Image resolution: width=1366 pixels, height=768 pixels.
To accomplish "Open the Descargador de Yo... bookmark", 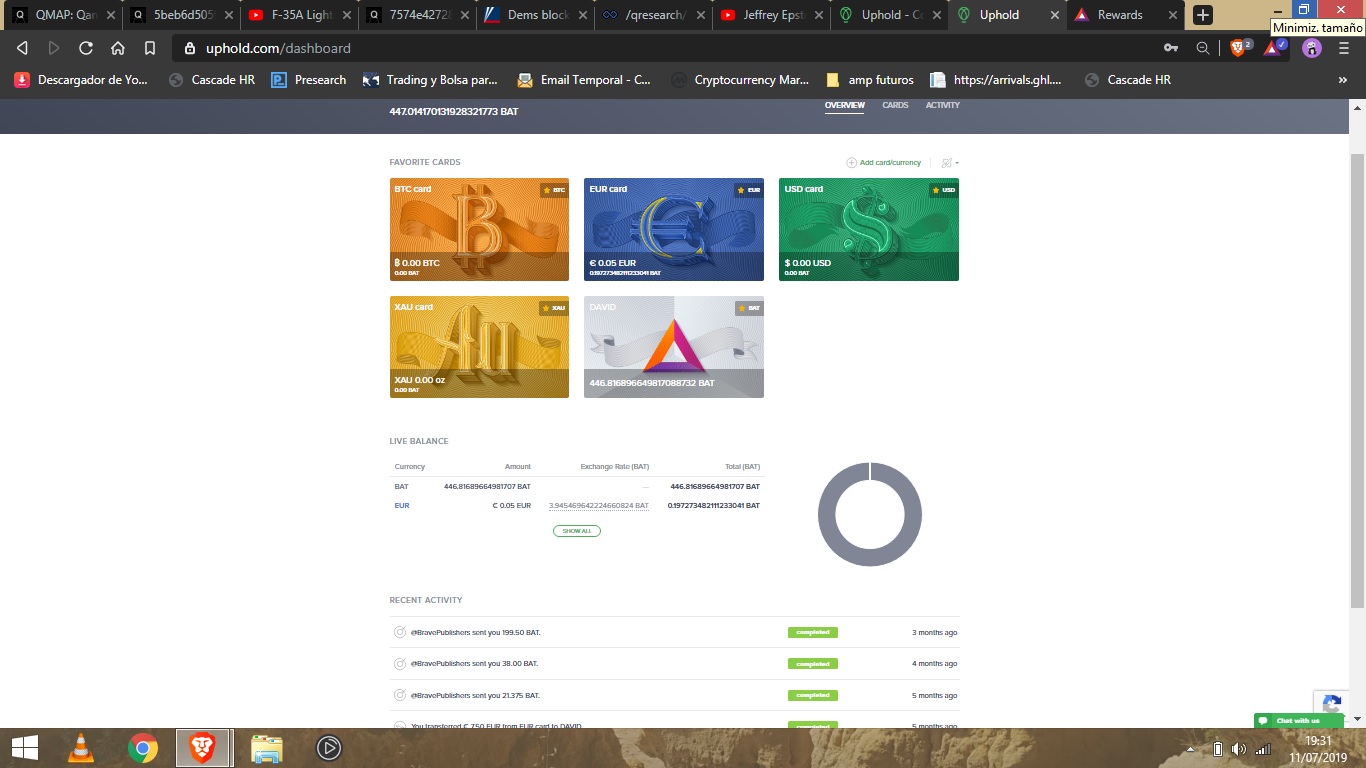I will [81, 80].
